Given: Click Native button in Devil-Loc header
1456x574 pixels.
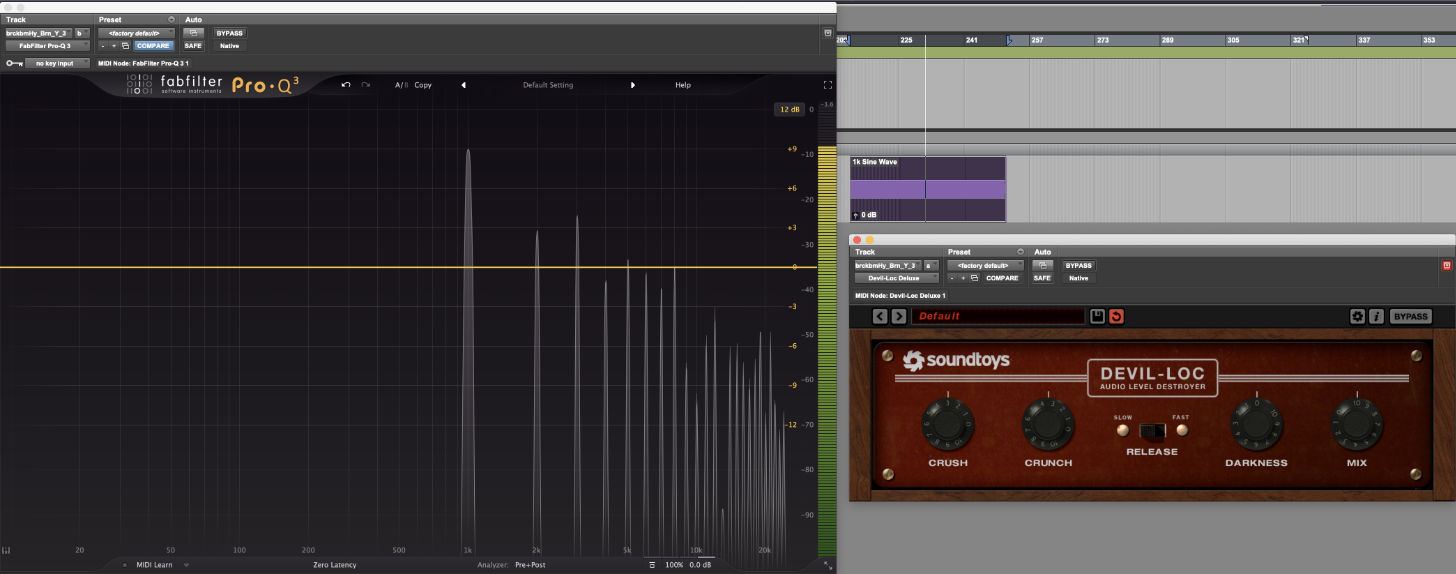Looking at the screenshot, I should pyautogui.click(x=1079, y=278).
